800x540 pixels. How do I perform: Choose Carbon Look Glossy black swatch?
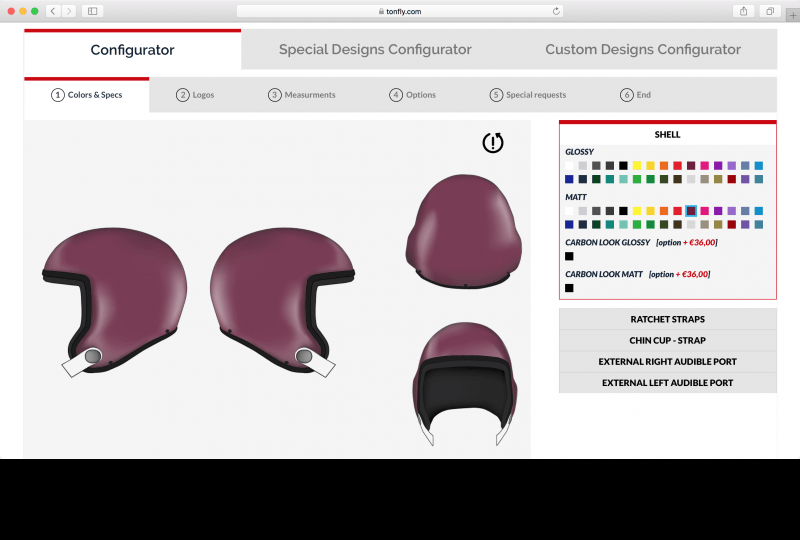pyautogui.click(x=569, y=256)
